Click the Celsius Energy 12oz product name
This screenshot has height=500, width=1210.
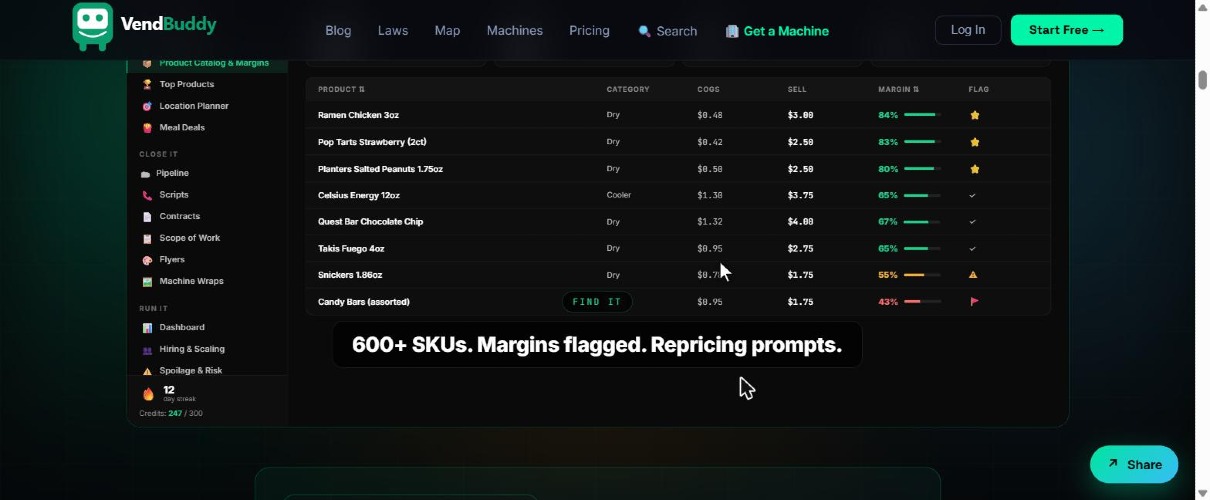[x=359, y=196]
